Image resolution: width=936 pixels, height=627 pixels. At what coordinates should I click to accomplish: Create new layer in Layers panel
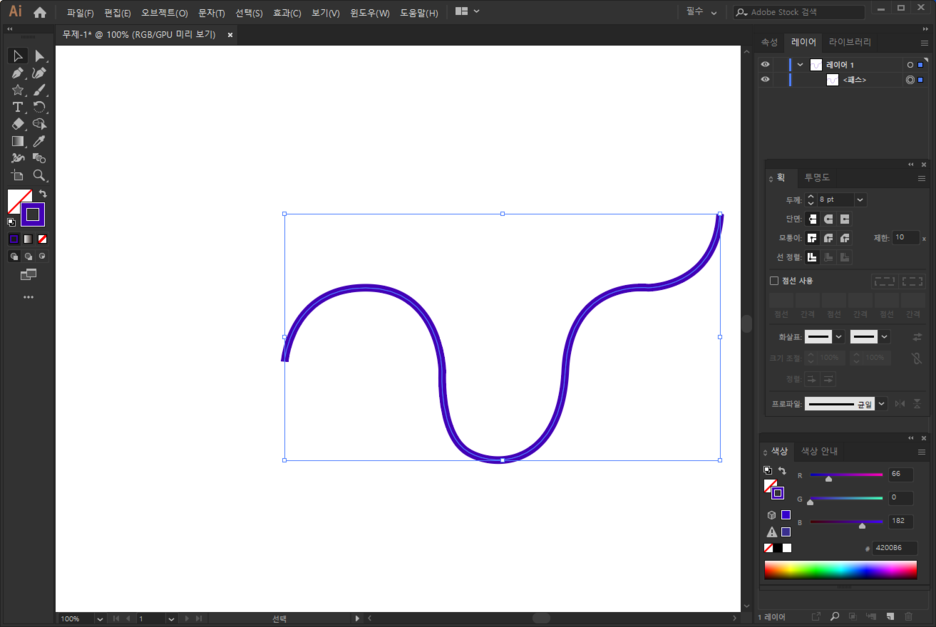[x=890, y=616]
